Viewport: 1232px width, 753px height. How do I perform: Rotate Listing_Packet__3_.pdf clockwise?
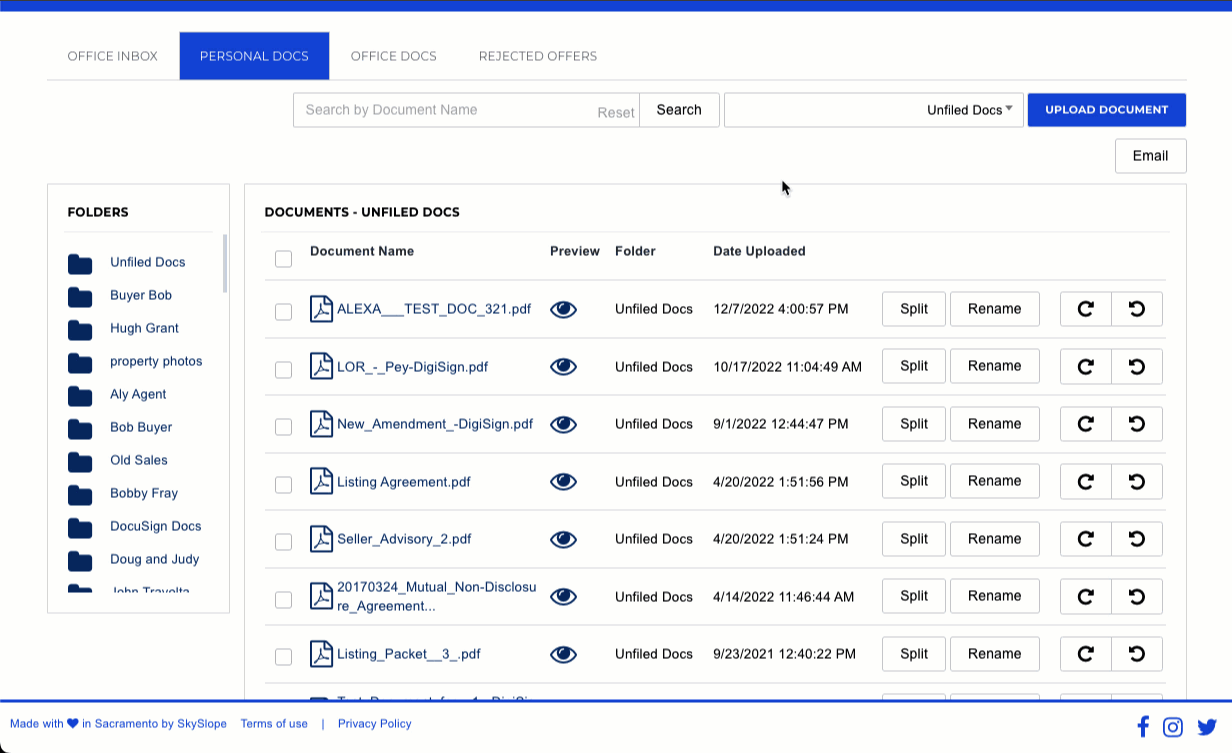[x=1085, y=654]
